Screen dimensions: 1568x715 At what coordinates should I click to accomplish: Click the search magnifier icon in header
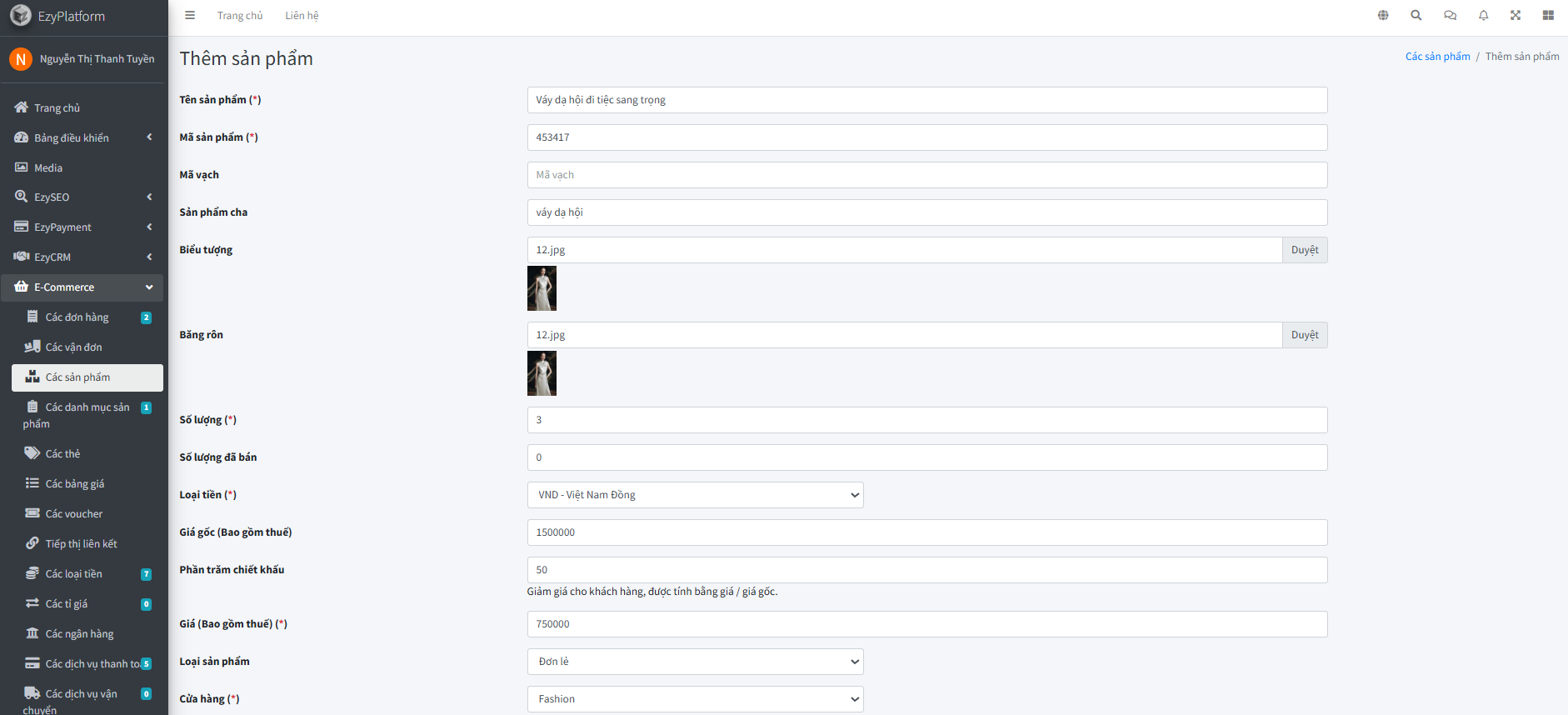tap(1416, 15)
